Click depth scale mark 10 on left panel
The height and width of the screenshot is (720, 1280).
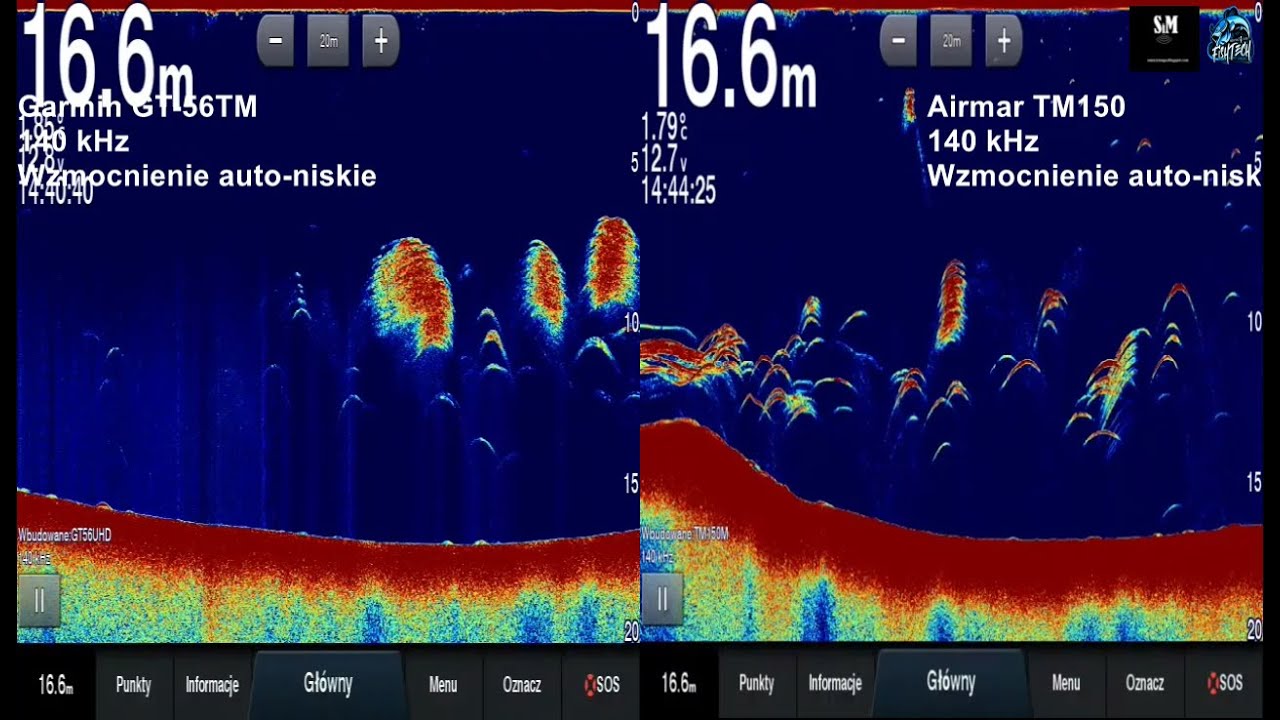pos(631,322)
